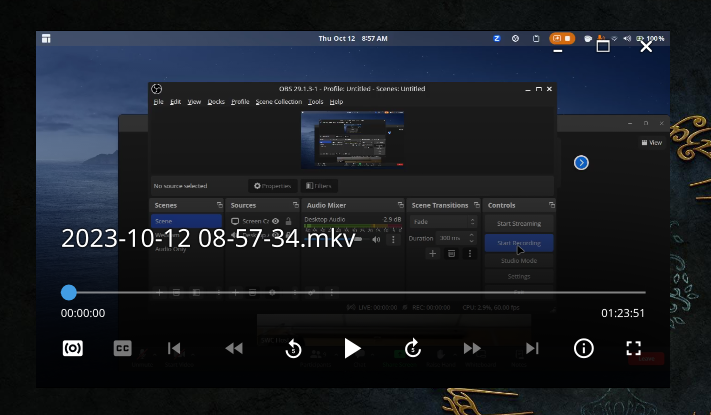Screen dimensions: 711x415
Task: Jump to the previous track icon
Action: click(174, 348)
